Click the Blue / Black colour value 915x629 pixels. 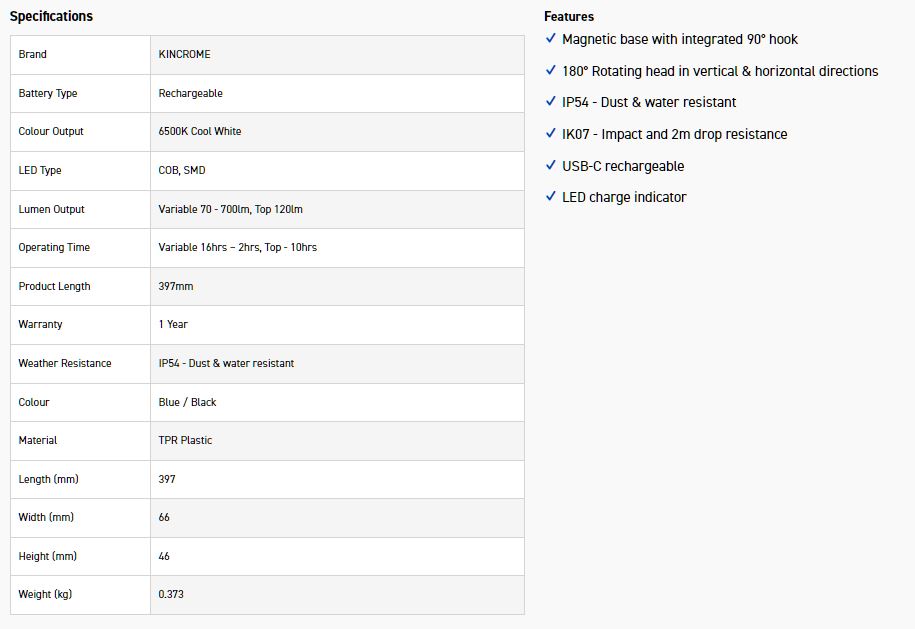(188, 402)
